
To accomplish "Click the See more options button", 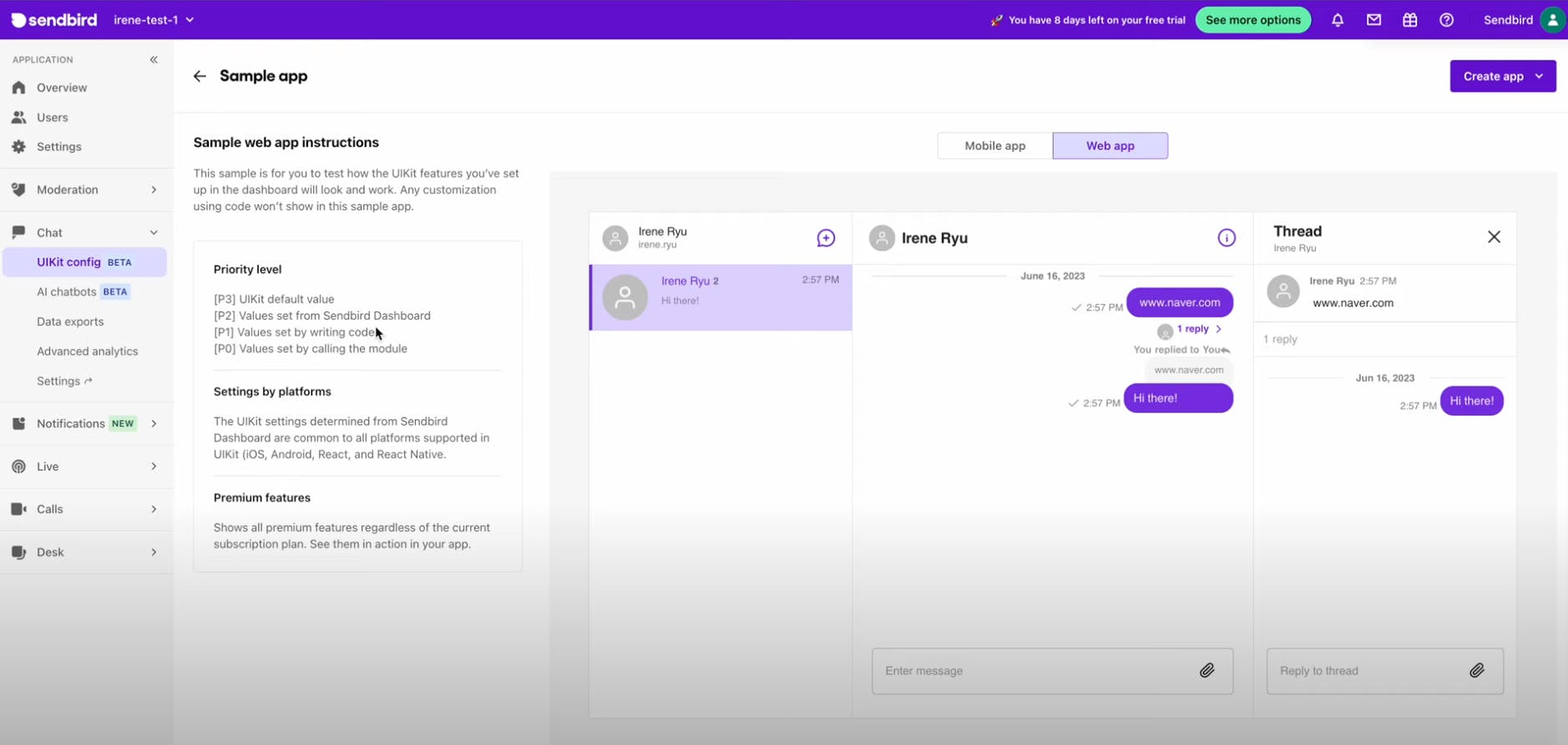I will [x=1252, y=20].
